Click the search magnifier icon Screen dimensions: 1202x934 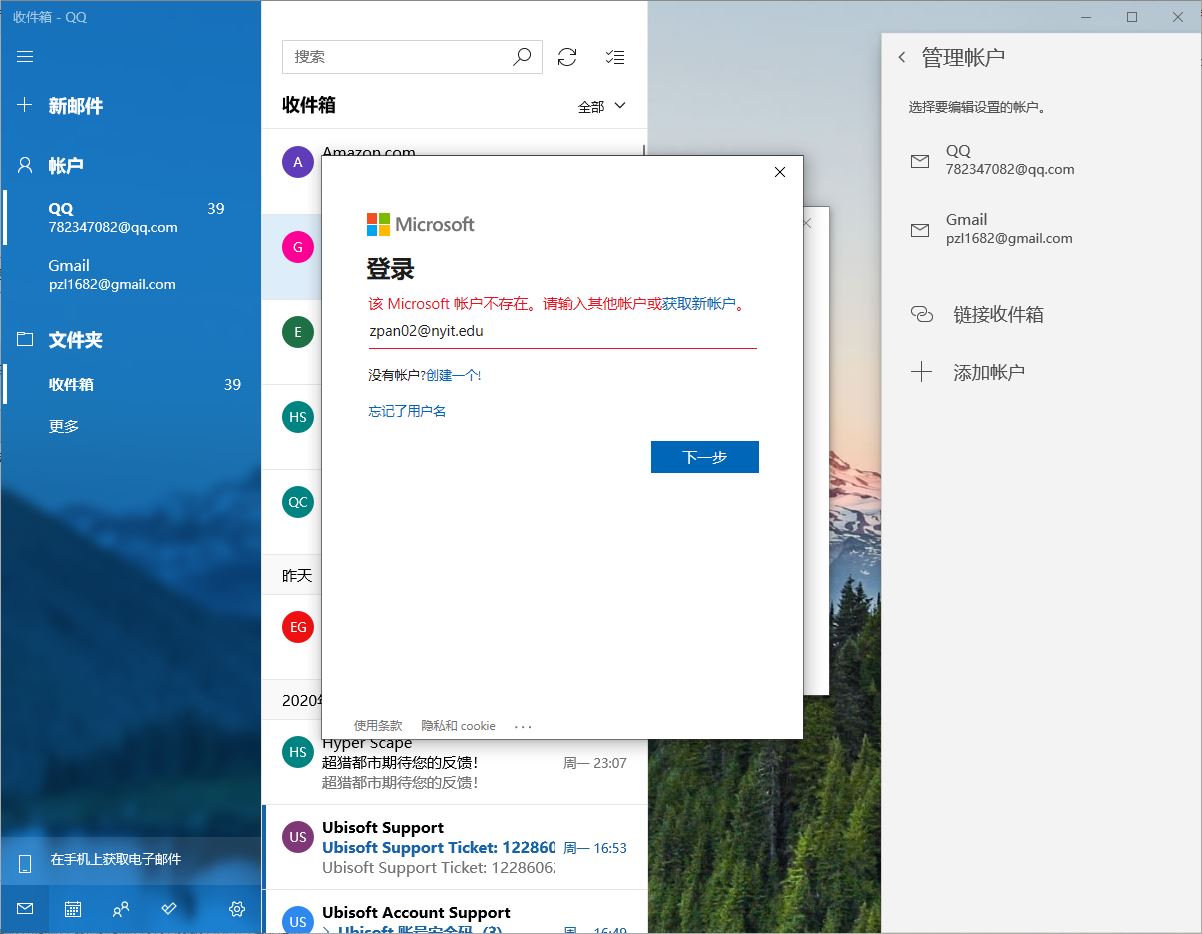tap(522, 57)
